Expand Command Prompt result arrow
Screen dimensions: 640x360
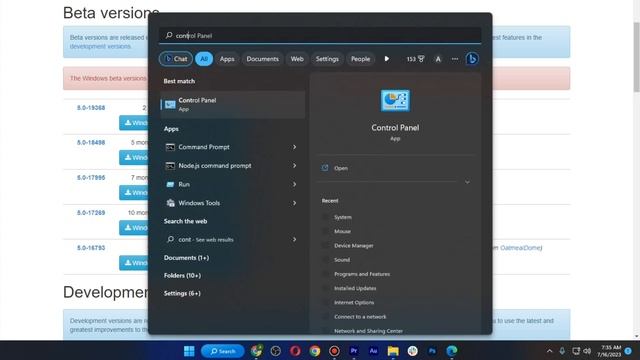(x=294, y=147)
